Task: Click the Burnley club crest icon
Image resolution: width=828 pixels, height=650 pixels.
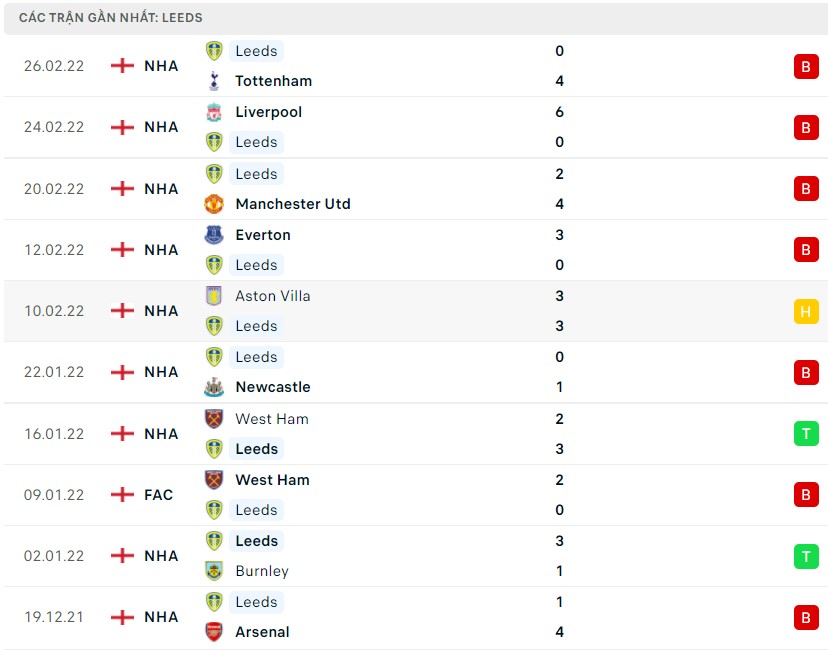Action: [x=214, y=571]
